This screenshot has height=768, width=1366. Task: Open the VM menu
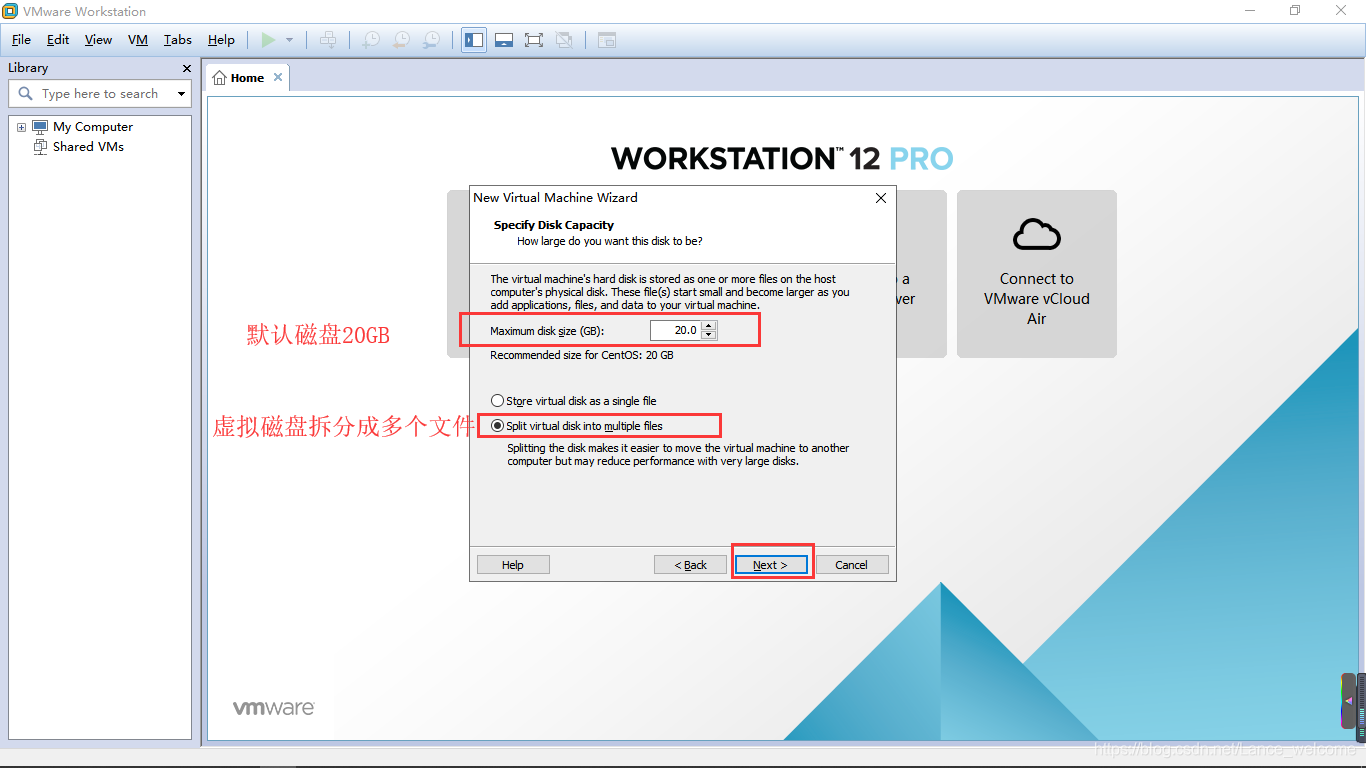point(138,40)
